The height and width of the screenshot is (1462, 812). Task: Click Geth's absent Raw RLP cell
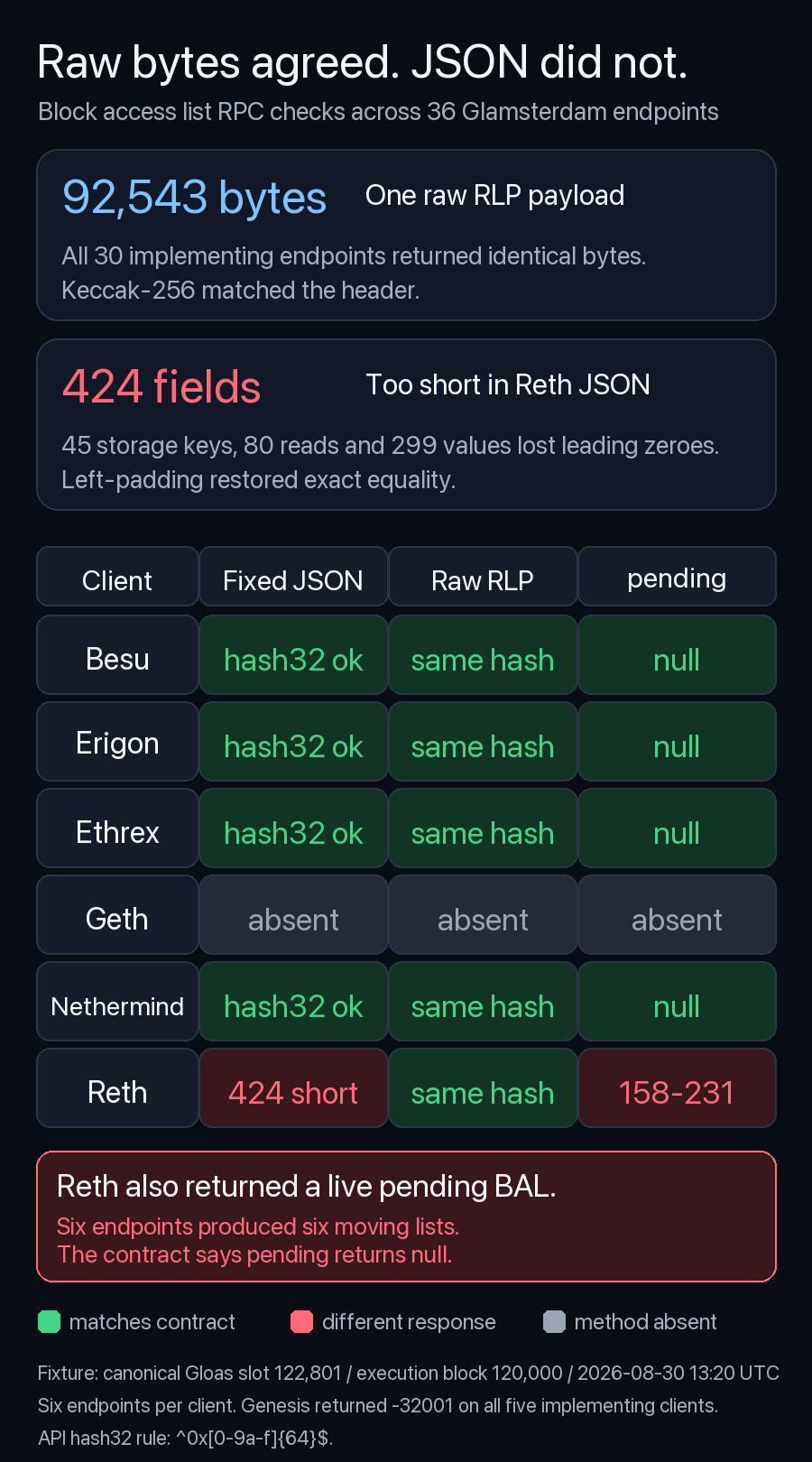[483, 915]
